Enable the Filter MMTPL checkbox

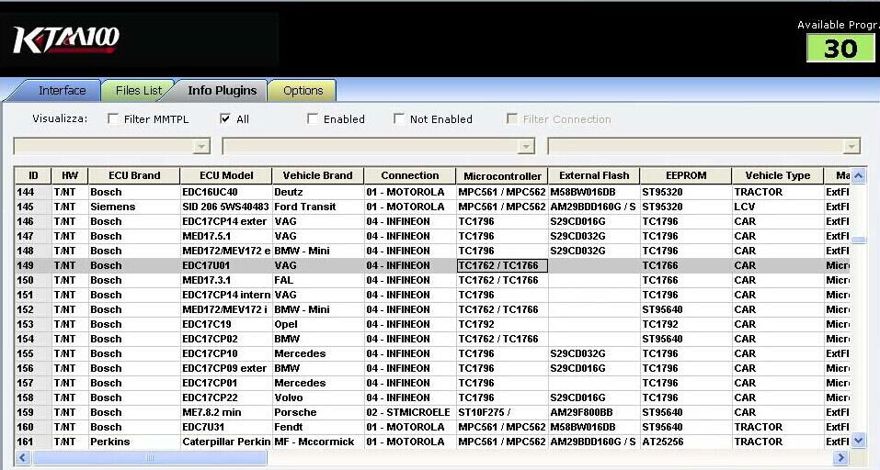[x=113, y=119]
